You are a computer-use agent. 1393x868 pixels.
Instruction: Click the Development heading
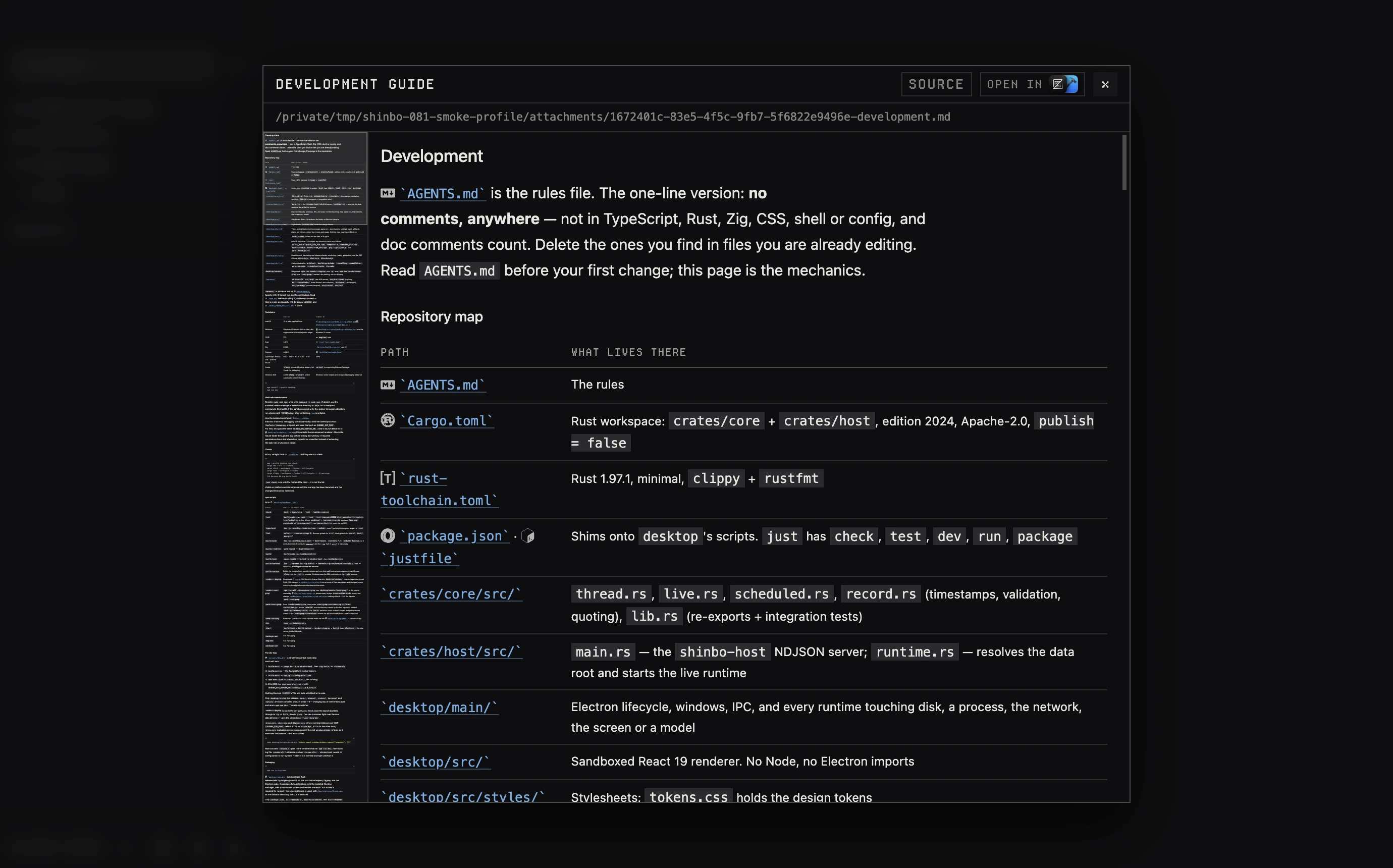(432, 156)
